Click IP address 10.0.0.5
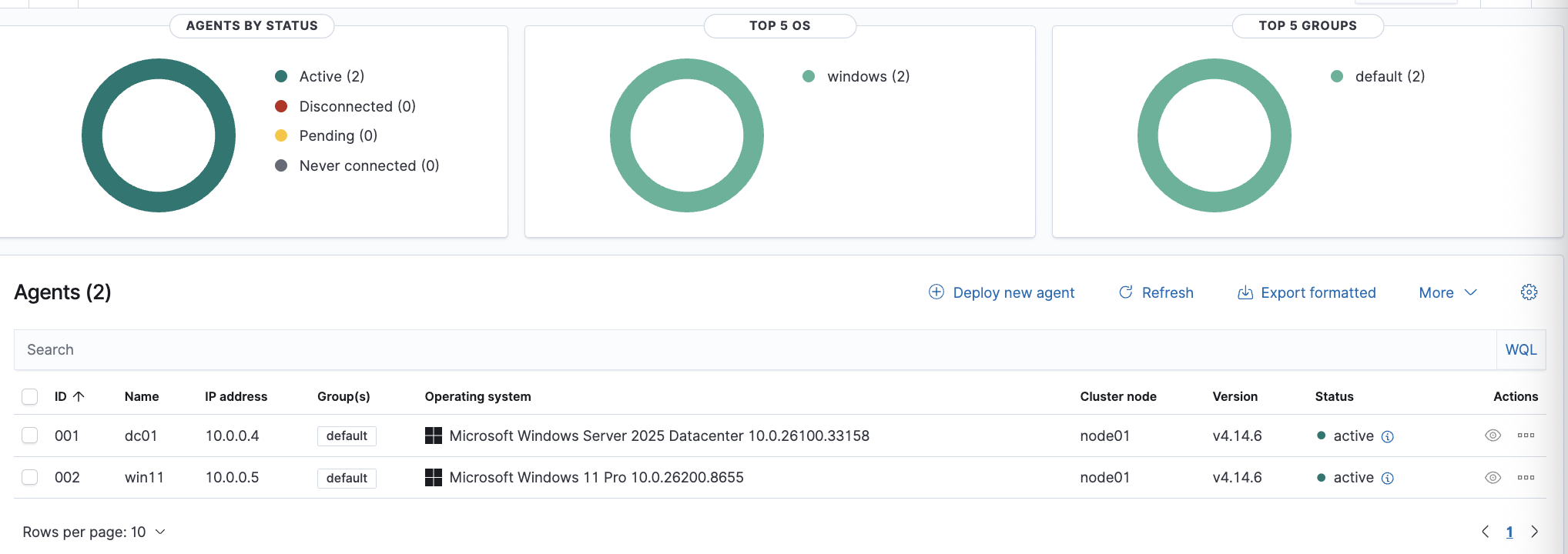 232,477
